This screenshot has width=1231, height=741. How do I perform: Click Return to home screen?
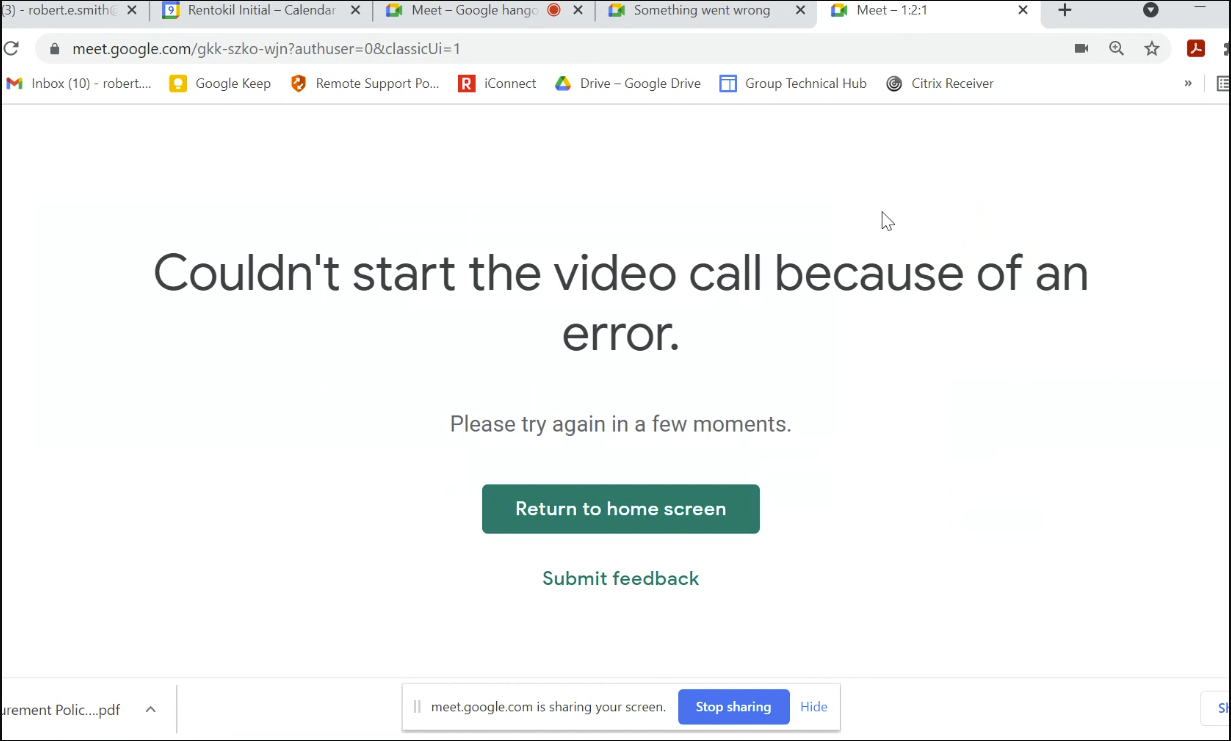click(x=620, y=508)
